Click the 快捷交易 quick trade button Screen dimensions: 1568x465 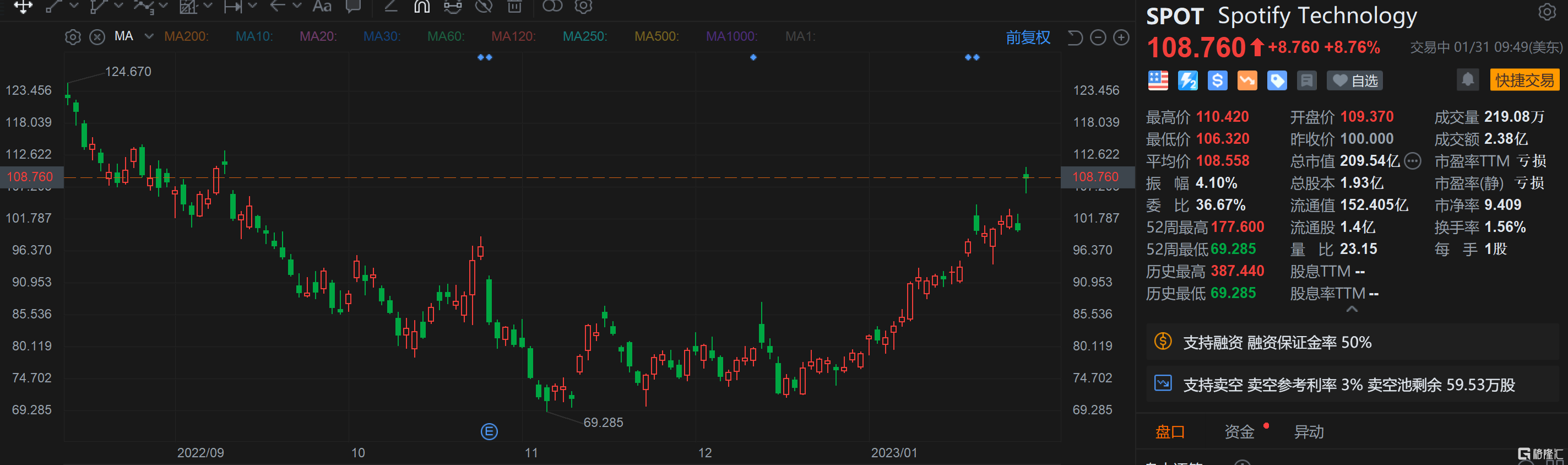coord(1524,80)
